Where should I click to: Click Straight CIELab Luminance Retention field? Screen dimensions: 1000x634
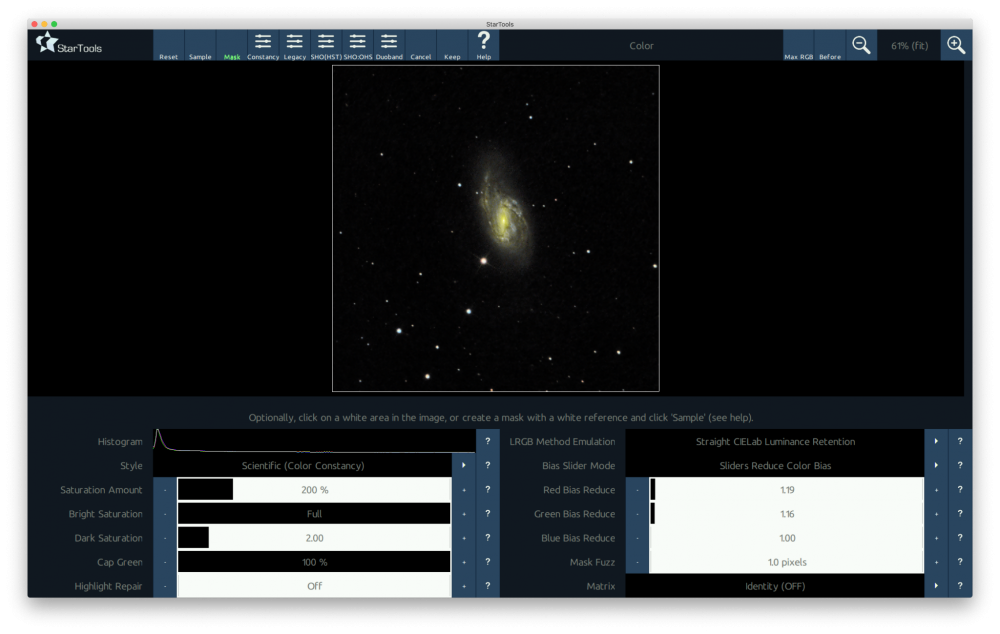tap(775, 441)
